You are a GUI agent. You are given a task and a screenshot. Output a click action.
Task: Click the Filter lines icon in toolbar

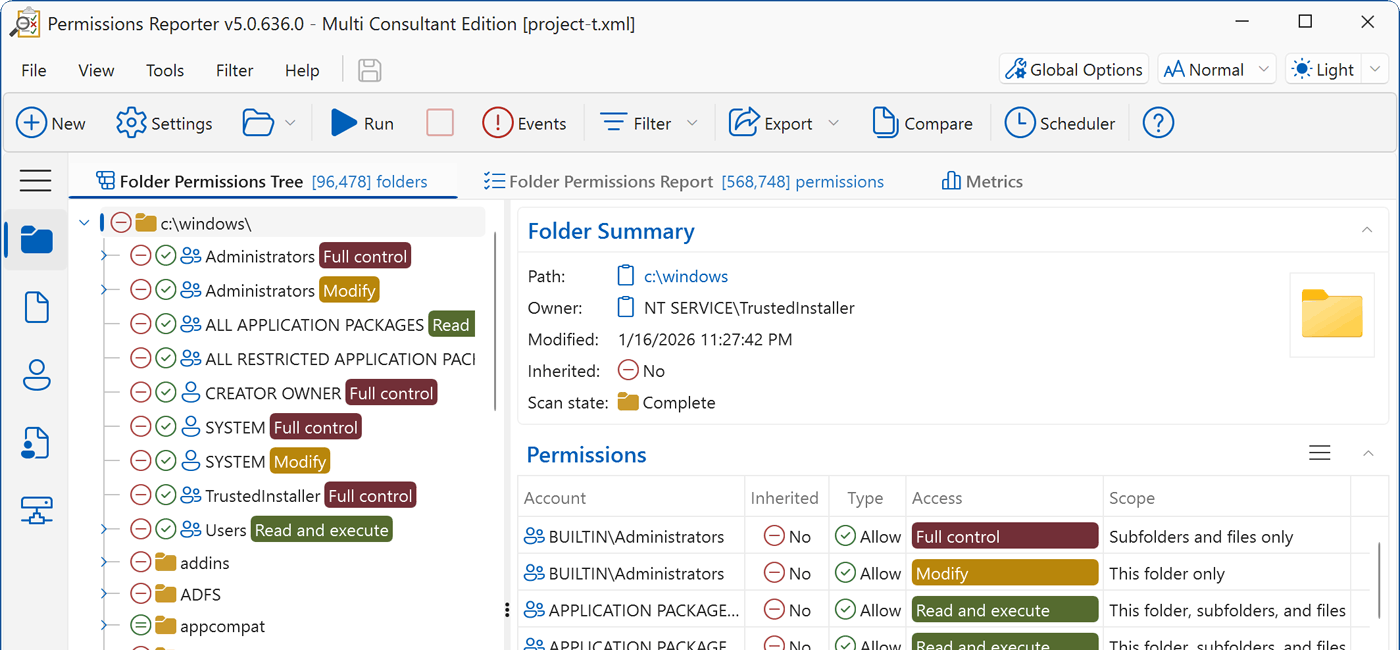[613, 123]
